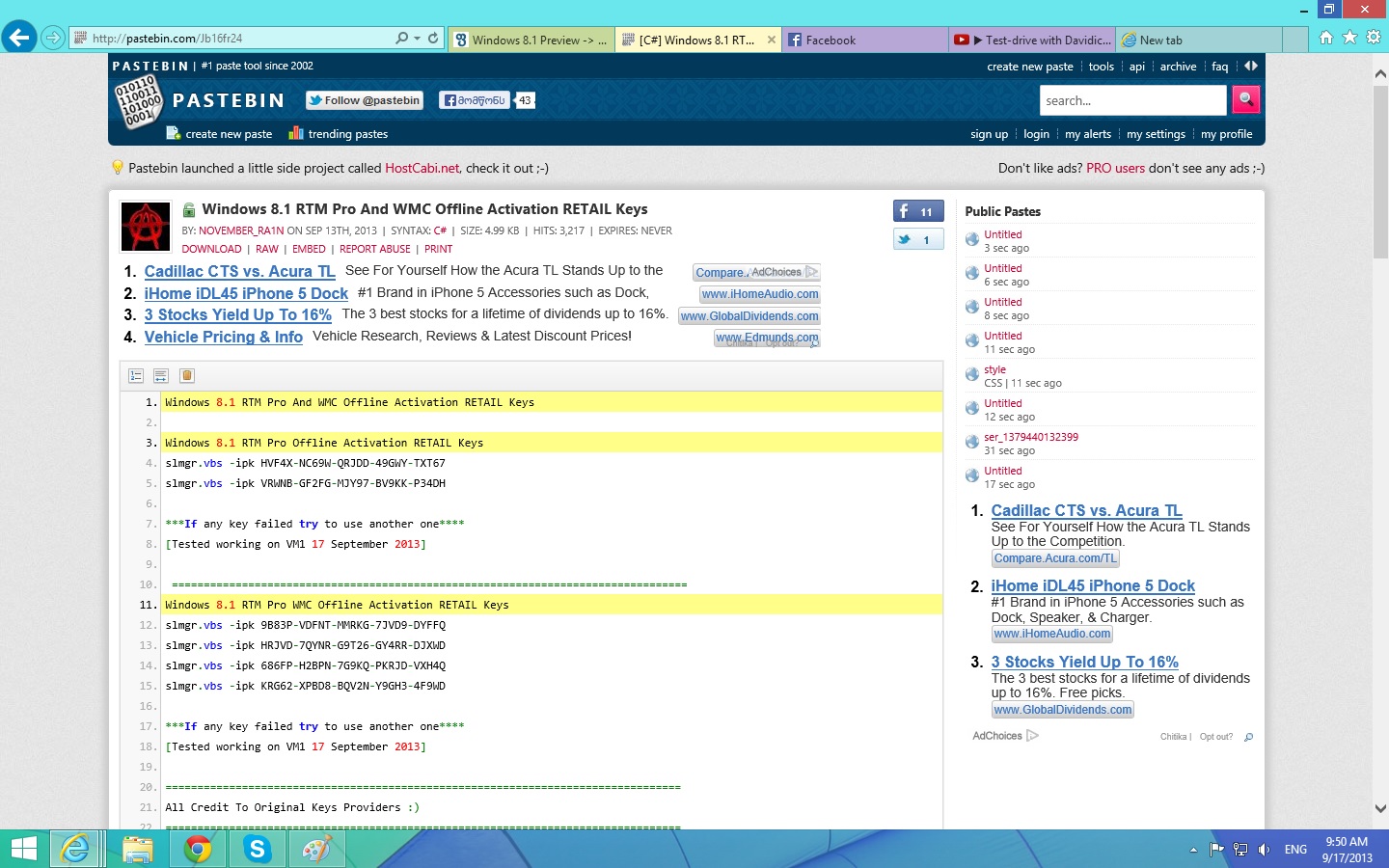The height and width of the screenshot is (868, 1389).
Task: Open the style CSS public paste
Action: pos(994,369)
